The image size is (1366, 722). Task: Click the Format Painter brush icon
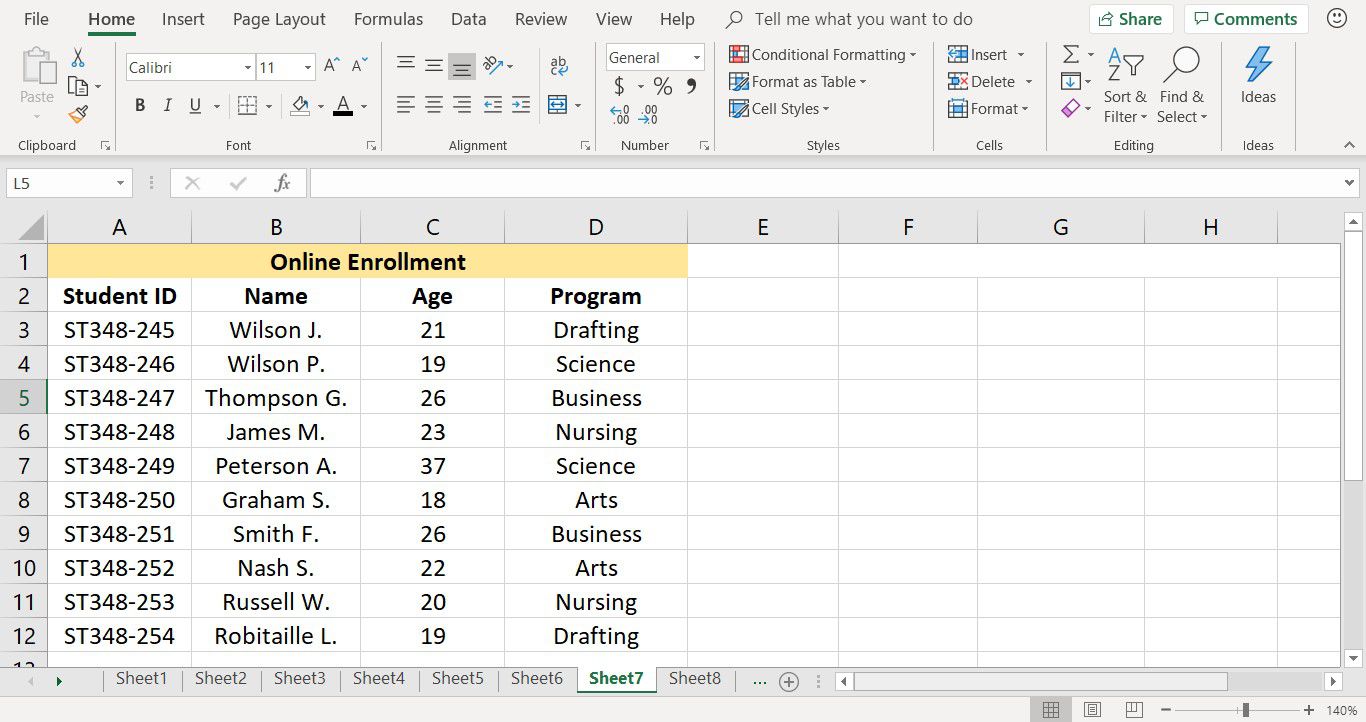(x=78, y=114)
